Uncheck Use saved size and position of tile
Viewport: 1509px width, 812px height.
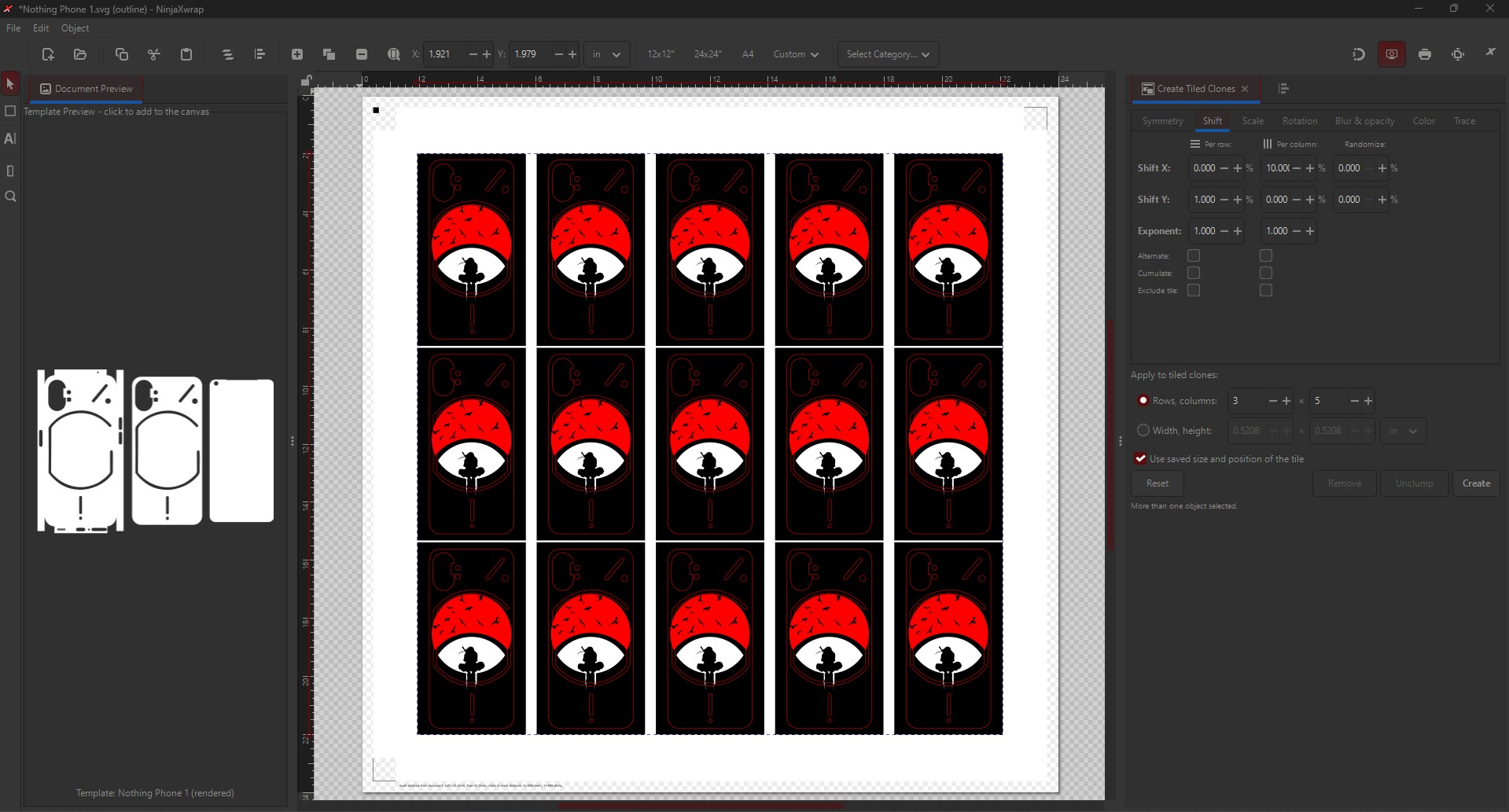point(1140,458)
